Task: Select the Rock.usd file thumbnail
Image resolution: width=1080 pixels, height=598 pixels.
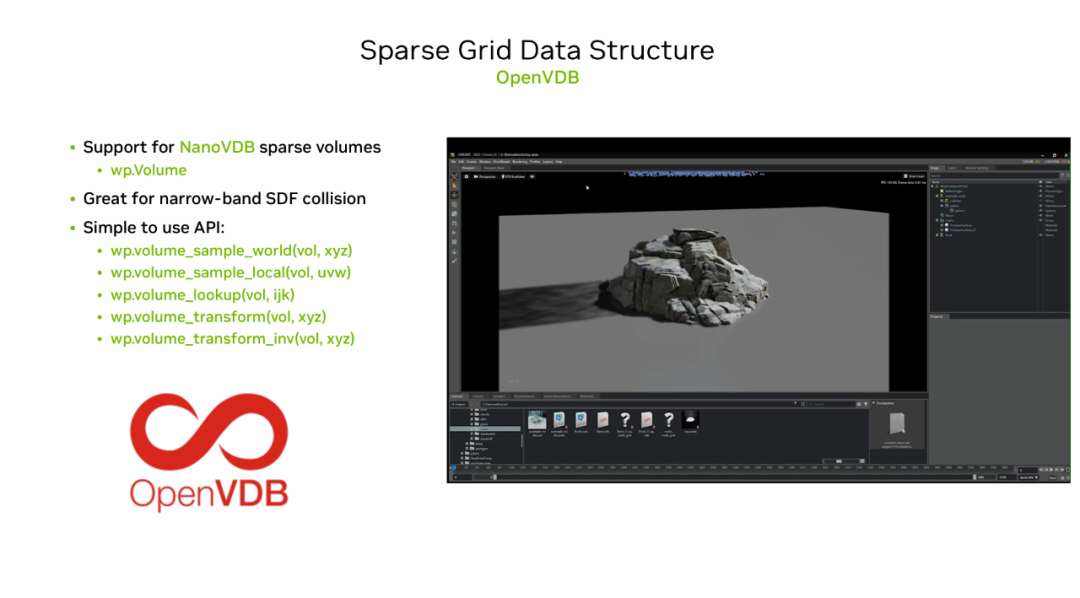Action: (x=581, y=422)
